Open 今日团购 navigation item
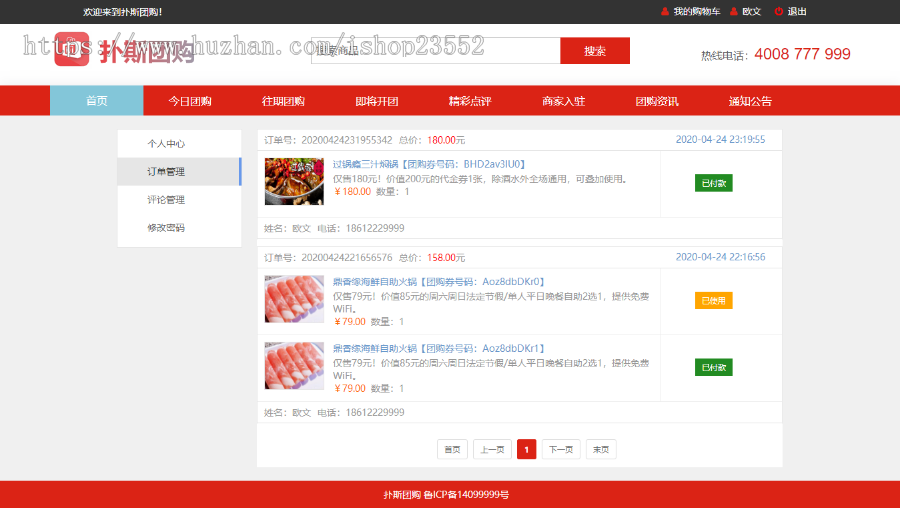Viewport: 900px width, 508px height. (x=190, y=101)
